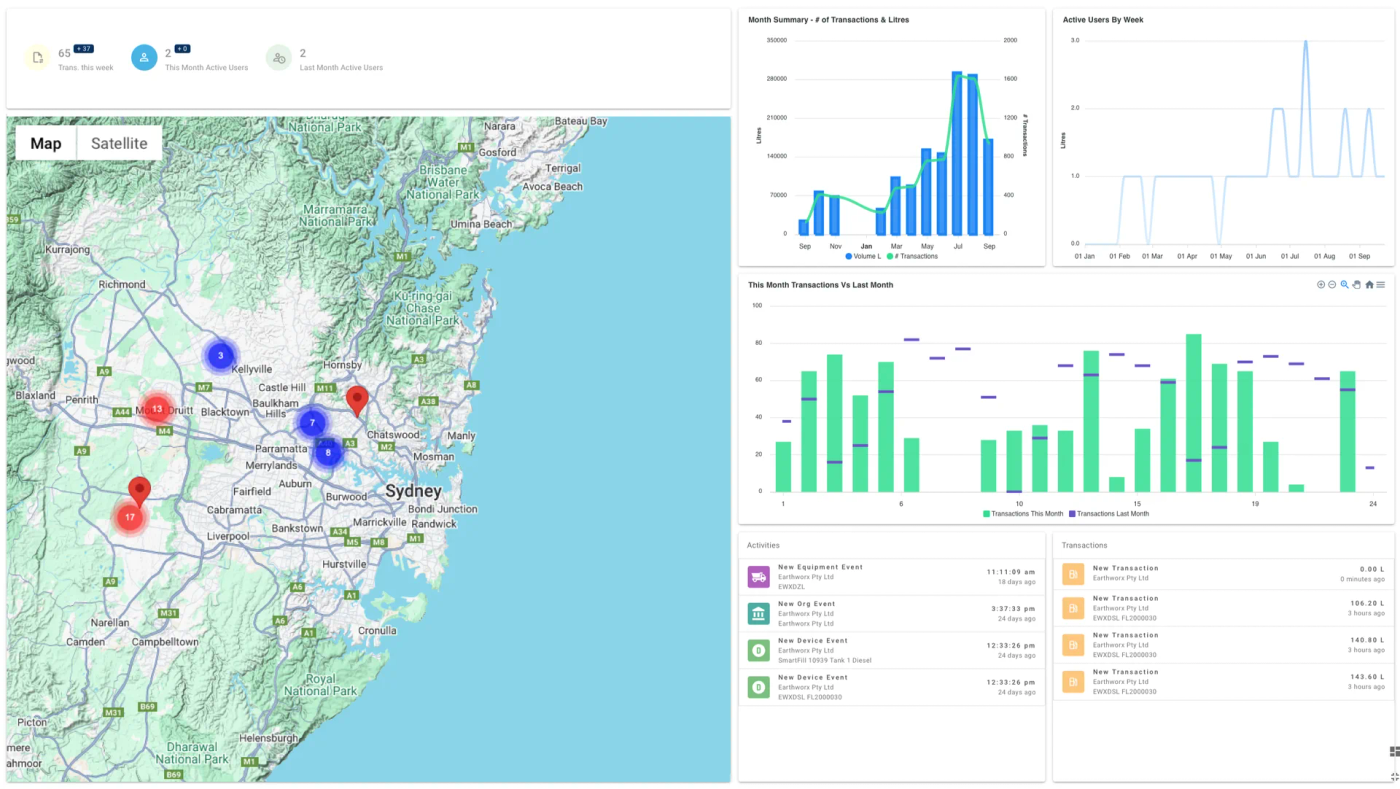1400x789 pixels.
Task: Click the Activities panel heading
Action: coord(763,546)
